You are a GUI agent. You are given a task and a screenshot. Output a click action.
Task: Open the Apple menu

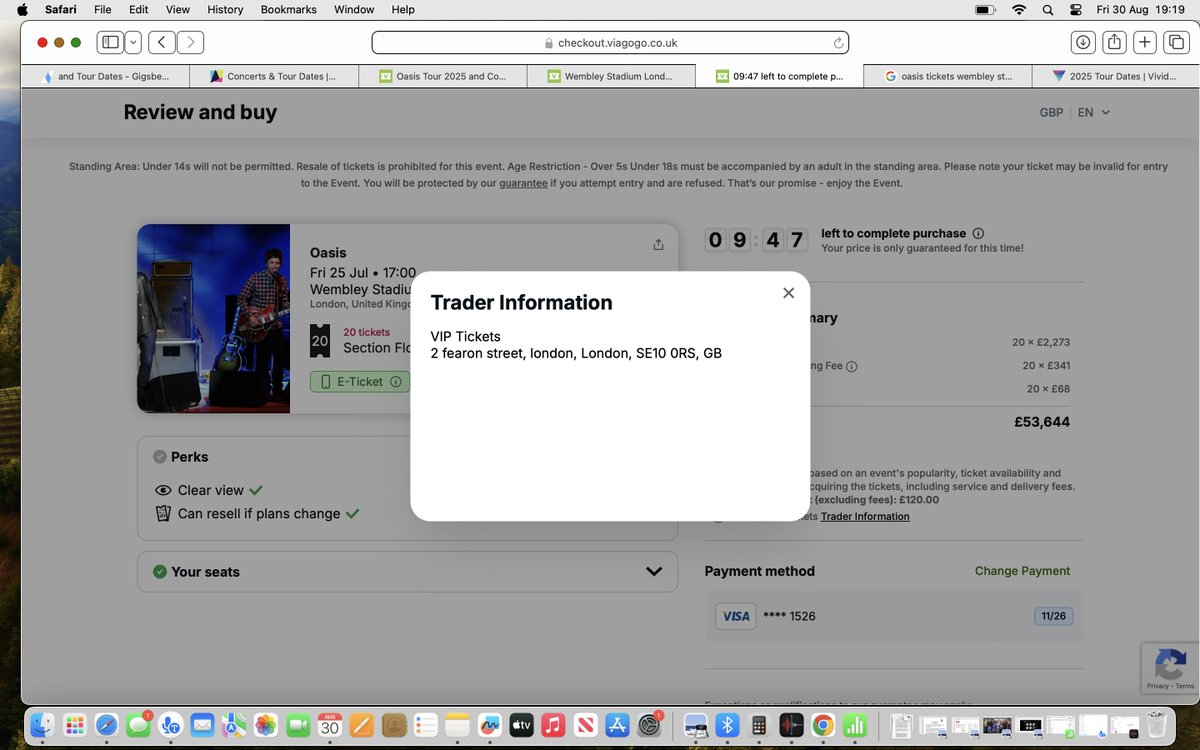coord(22,9)
